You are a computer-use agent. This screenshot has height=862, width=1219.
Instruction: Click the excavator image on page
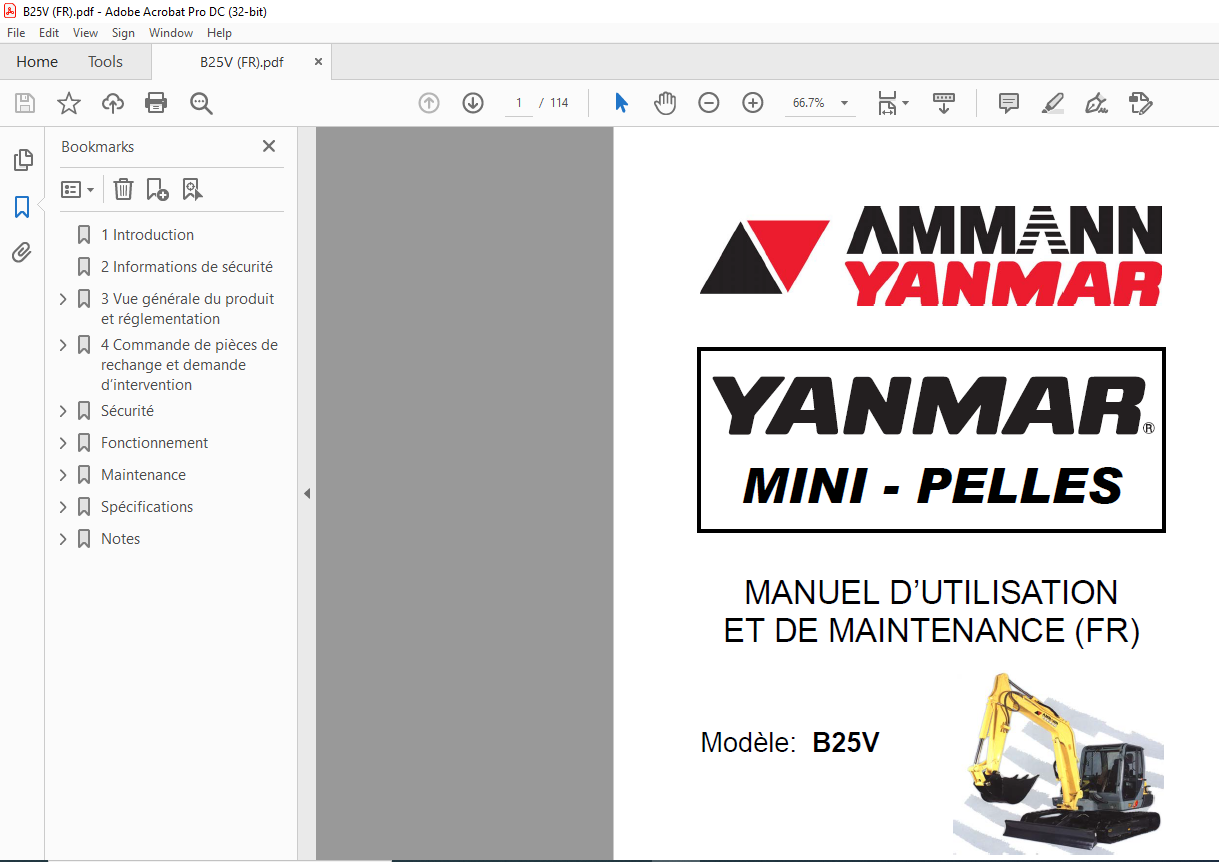click(x=1058, y=764)
